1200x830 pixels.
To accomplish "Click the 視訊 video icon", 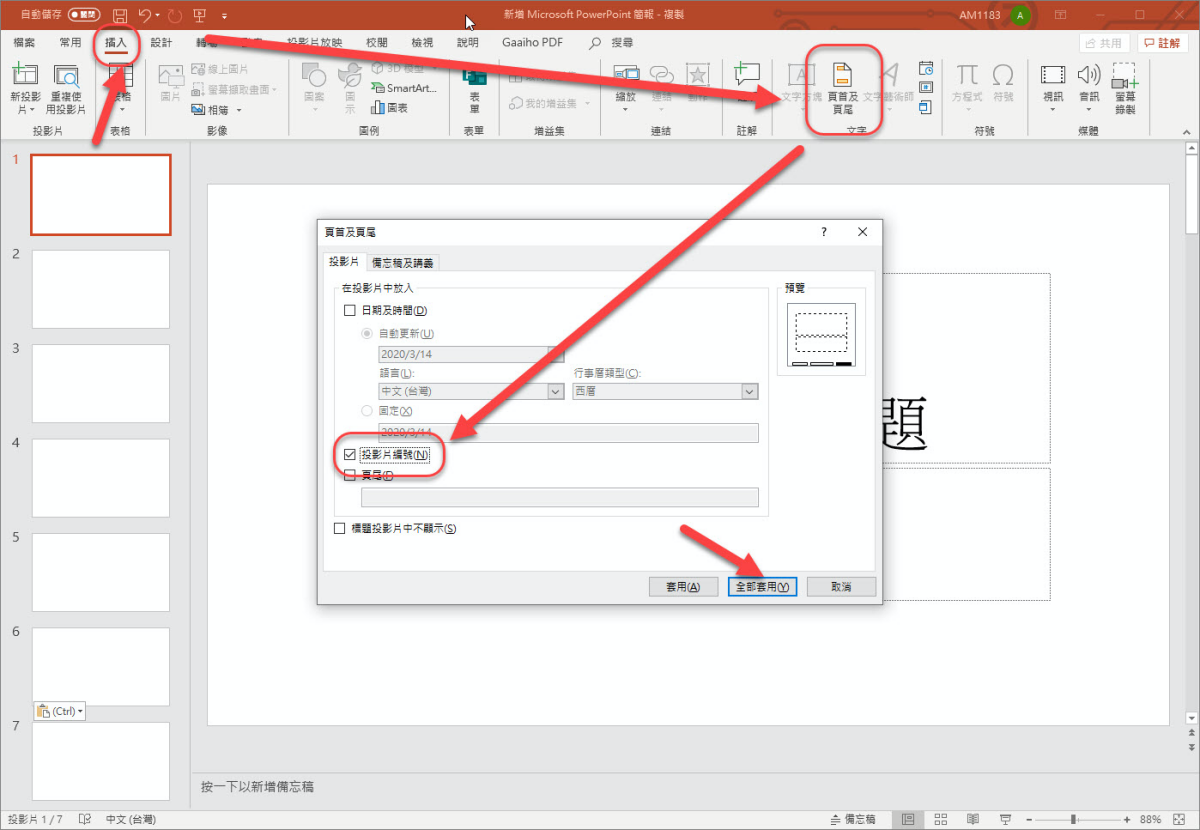I will tap(1053, 75).
